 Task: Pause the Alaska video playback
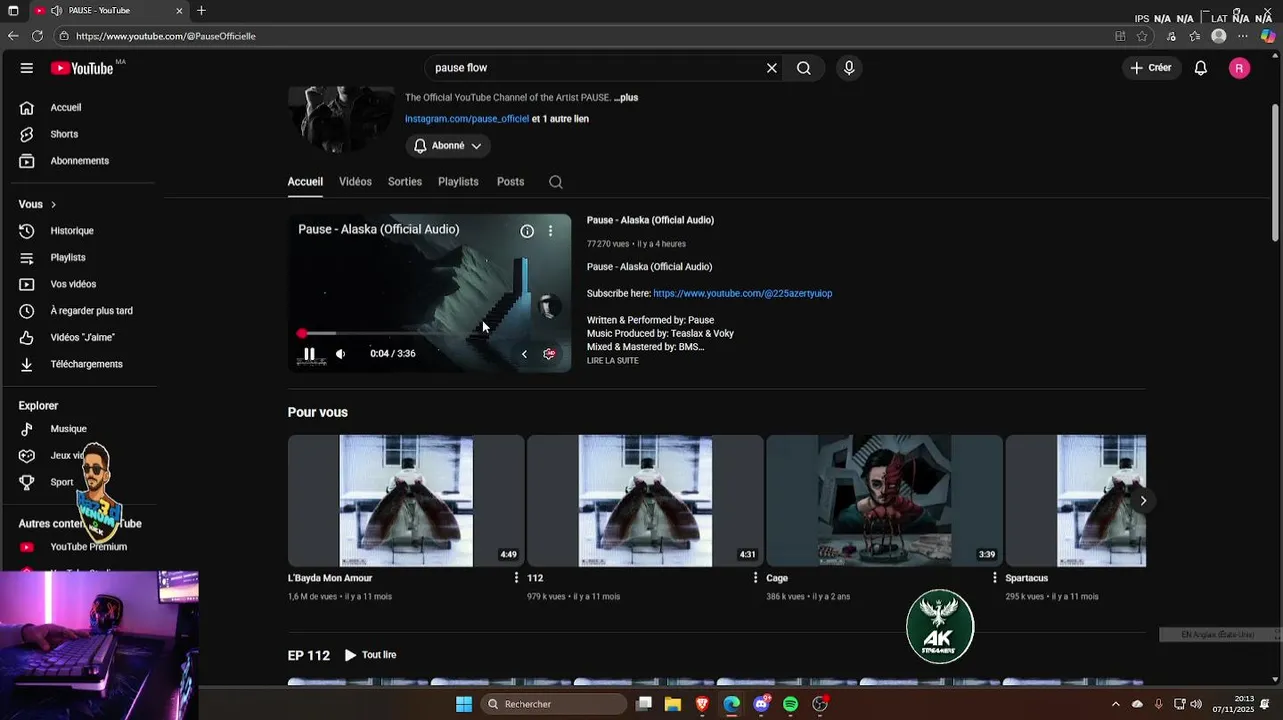tap(309, 354)
